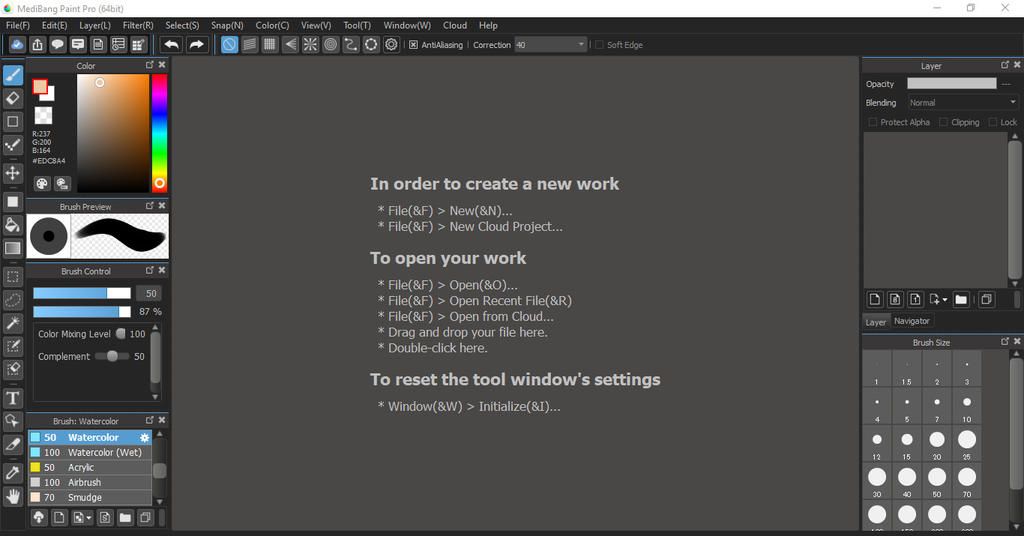Switch to the Navigator tab
1024x536 pixels.
(912, 321)
